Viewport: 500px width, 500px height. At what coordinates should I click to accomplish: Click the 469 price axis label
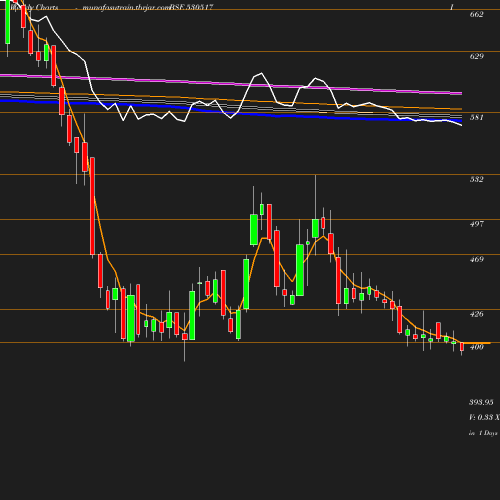476,259
